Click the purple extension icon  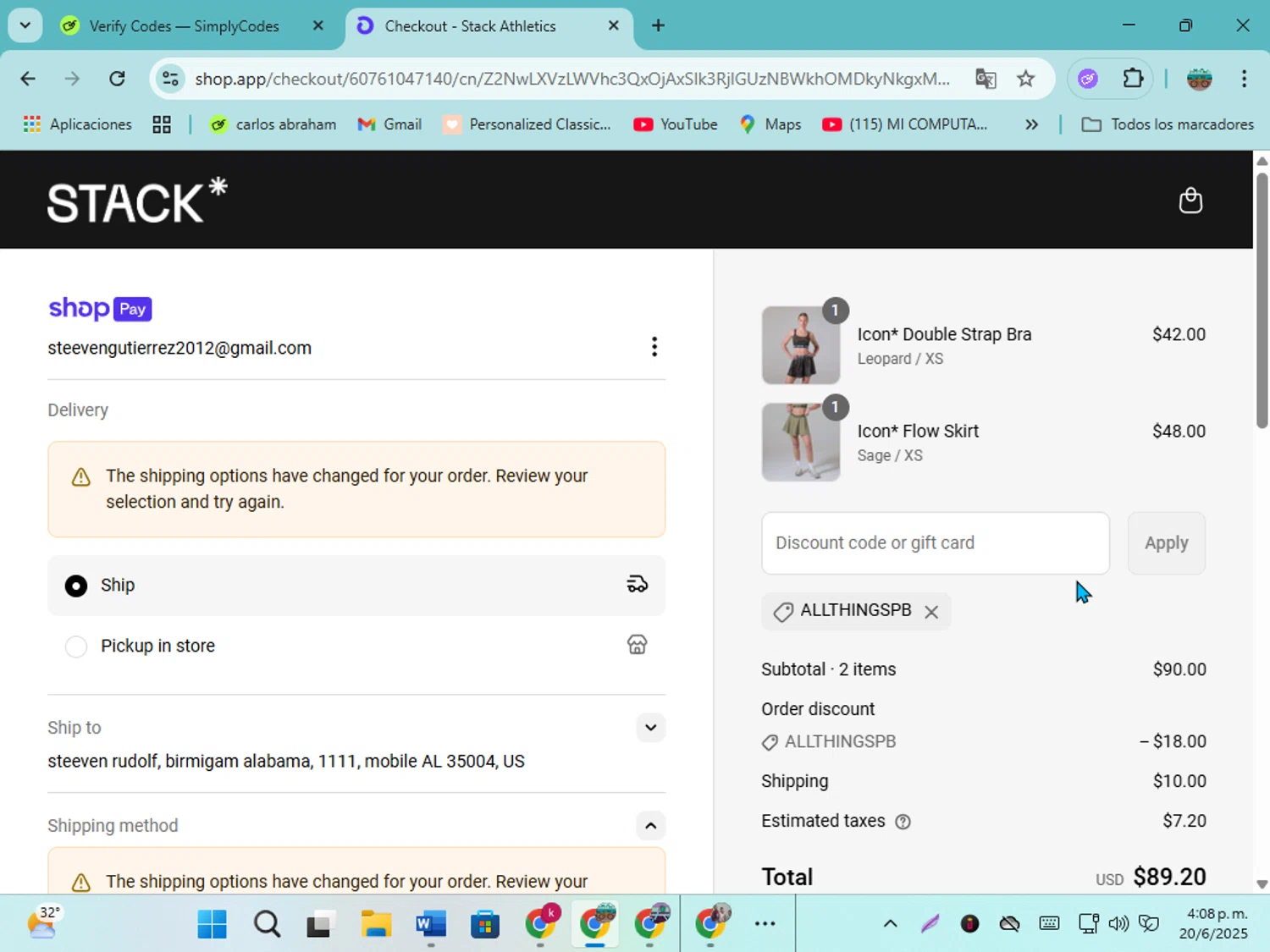click(x=1088, y=79)
